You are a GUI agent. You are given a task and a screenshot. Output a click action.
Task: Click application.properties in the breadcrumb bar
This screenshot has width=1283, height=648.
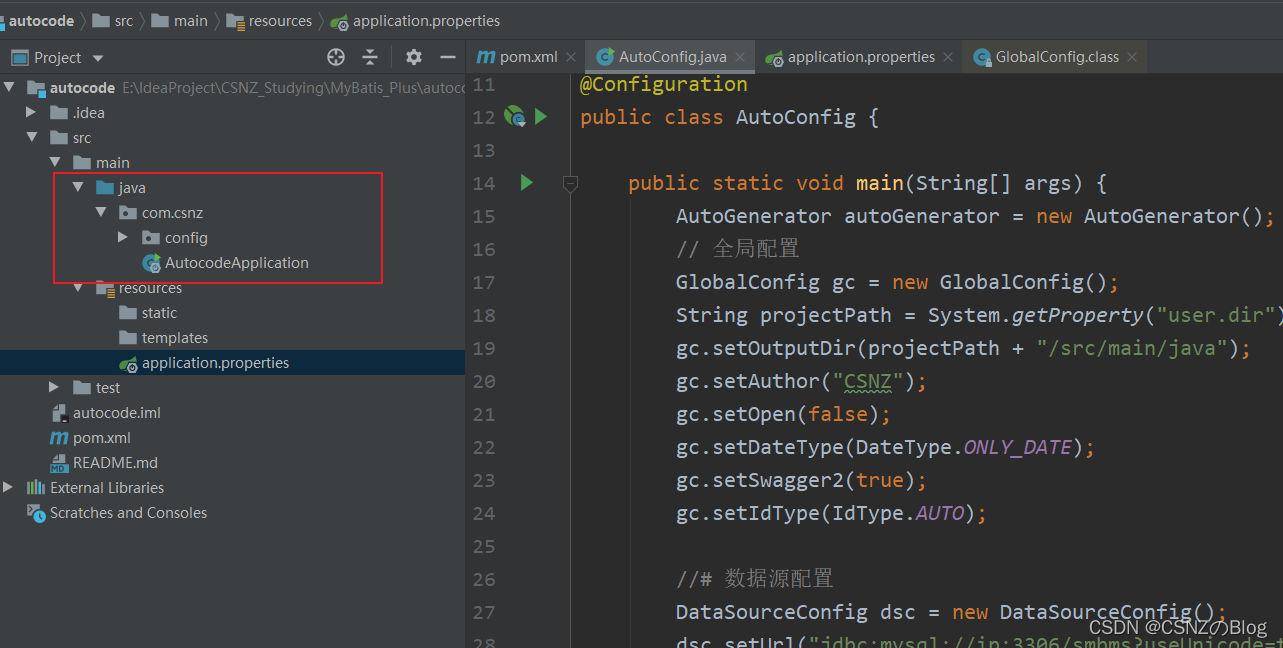(x=427, y=20)
